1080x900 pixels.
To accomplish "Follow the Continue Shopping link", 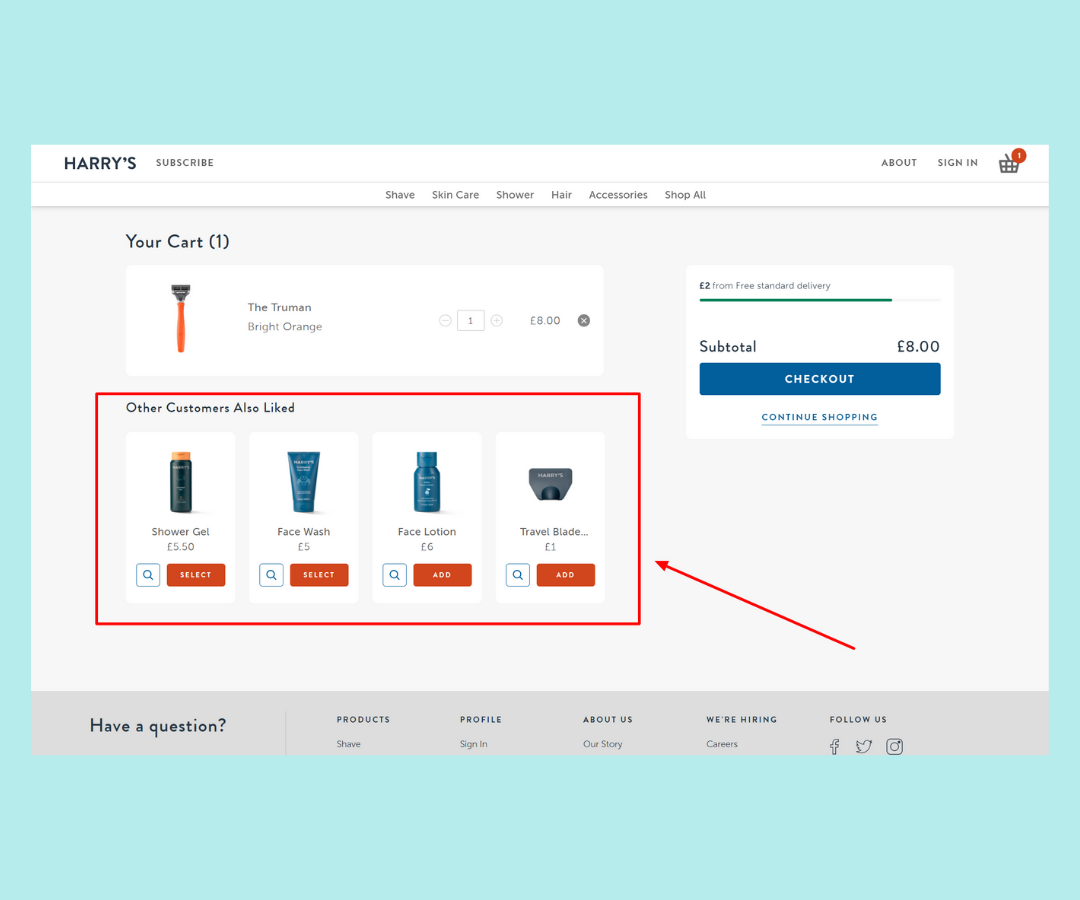I will (x=819, y=417).
